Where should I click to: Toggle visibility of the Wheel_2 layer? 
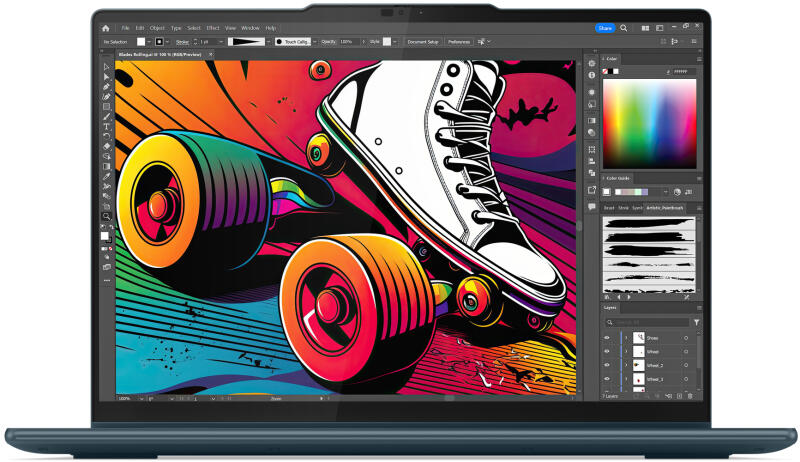point(606,366)
